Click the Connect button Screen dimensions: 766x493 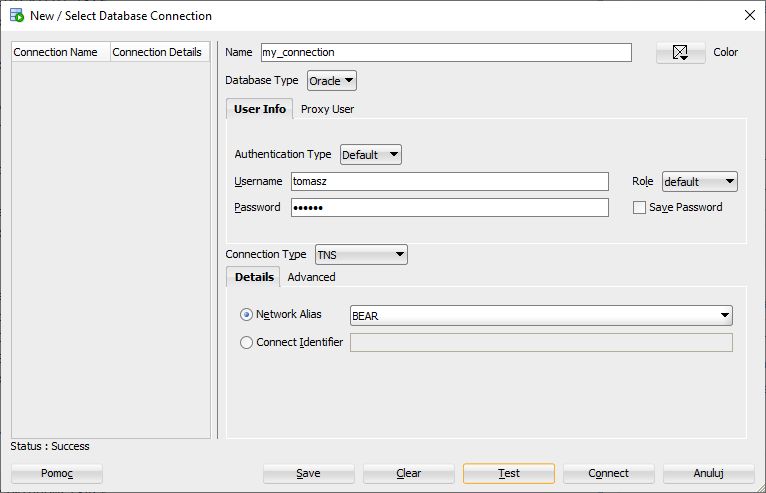pyautogui.click(x=608, y=473)
